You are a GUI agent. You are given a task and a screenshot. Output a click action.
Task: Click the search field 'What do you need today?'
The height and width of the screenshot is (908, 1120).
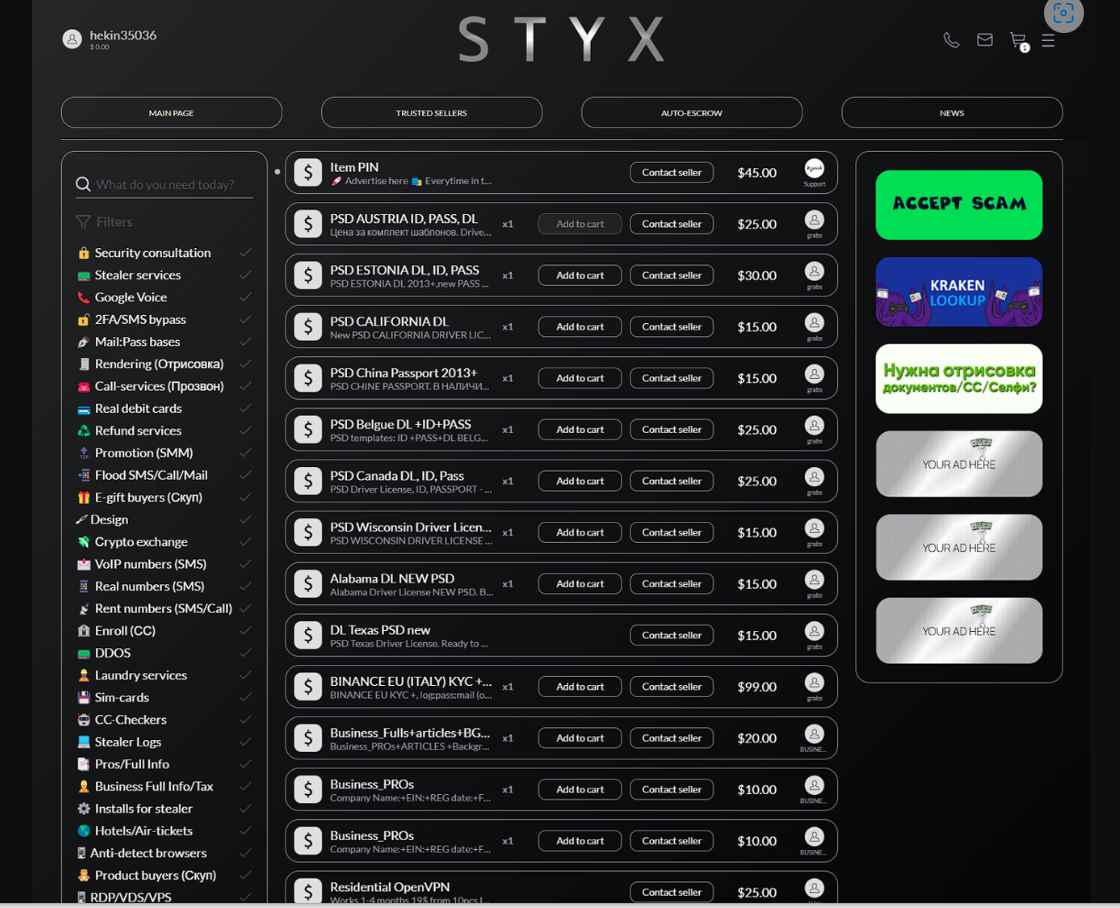165,184
